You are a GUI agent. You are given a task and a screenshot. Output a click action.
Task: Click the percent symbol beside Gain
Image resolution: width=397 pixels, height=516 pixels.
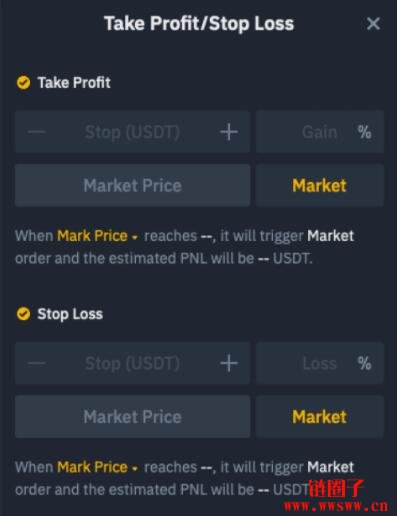coord(364,132)
